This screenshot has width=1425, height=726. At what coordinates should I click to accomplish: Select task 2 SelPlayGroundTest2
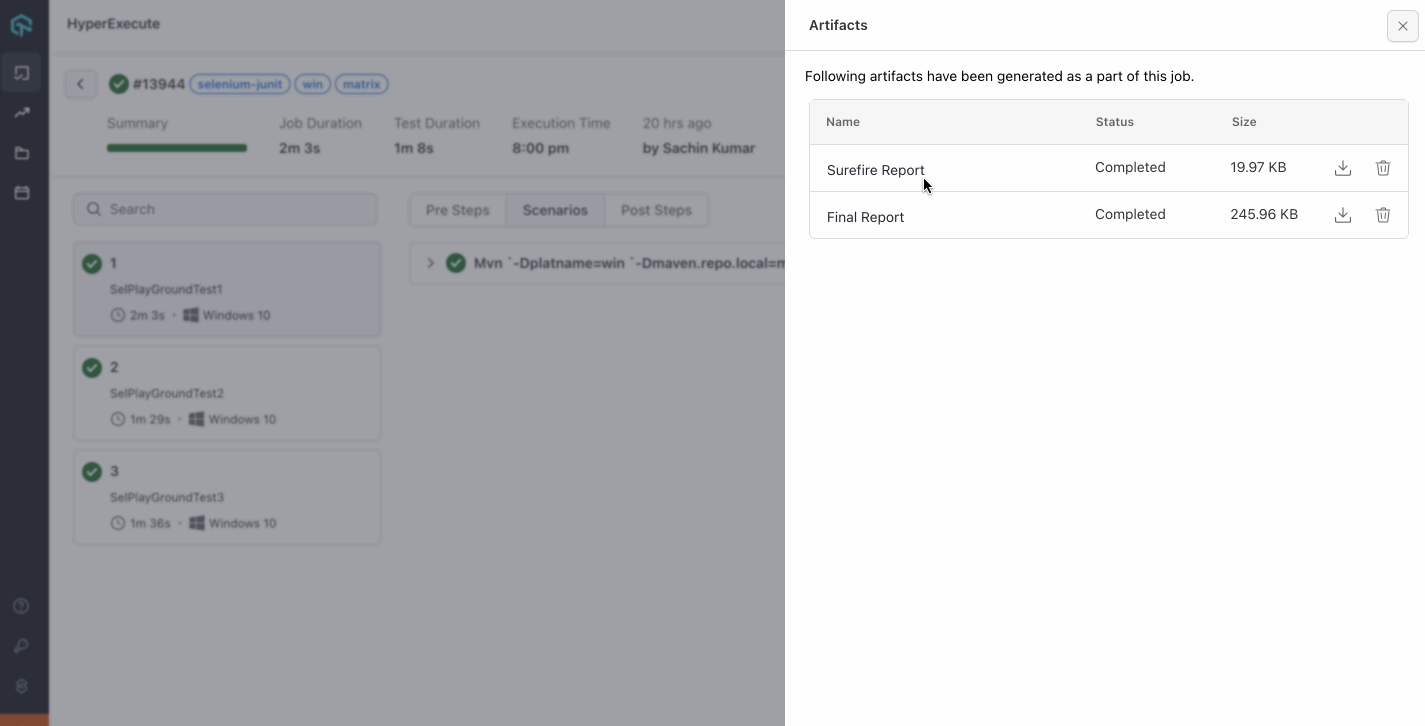coord(227,393)
